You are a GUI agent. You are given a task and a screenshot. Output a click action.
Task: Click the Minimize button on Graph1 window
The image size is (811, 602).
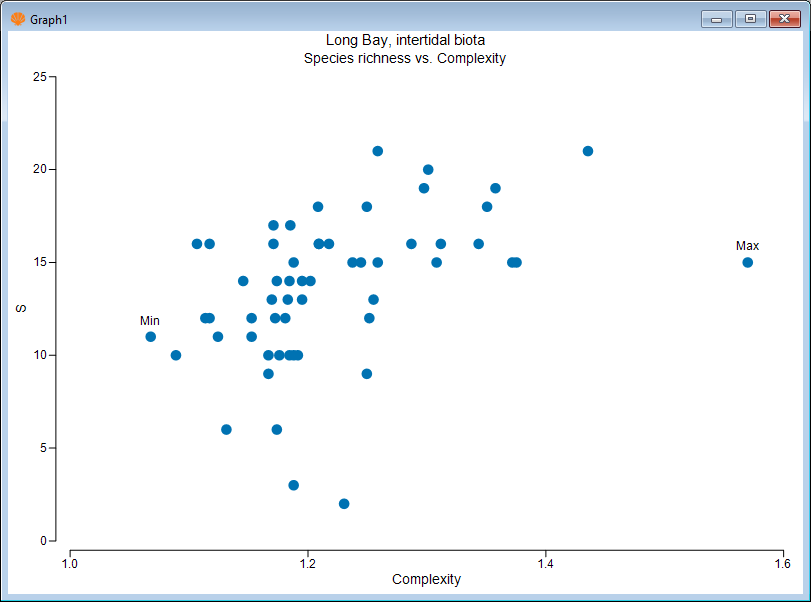[x=715, y=18]
